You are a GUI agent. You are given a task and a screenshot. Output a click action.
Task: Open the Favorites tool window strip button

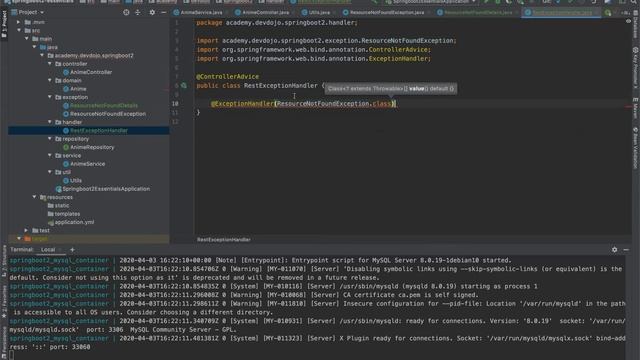point(4,302)
